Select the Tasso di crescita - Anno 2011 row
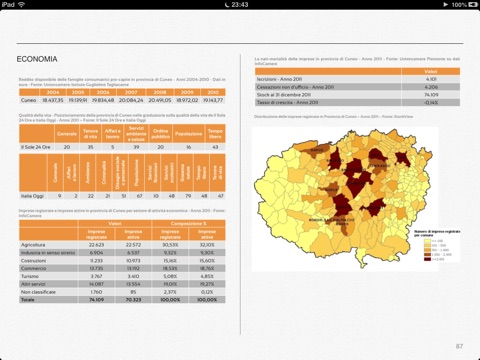This screenshot has height=360, width=480. tap(357, 102)
